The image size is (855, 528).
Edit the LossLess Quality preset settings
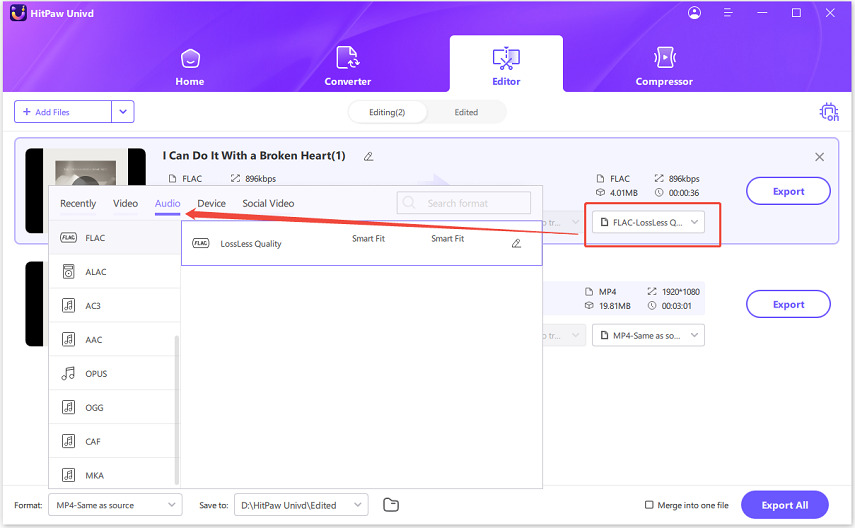(x=516, y=243)
